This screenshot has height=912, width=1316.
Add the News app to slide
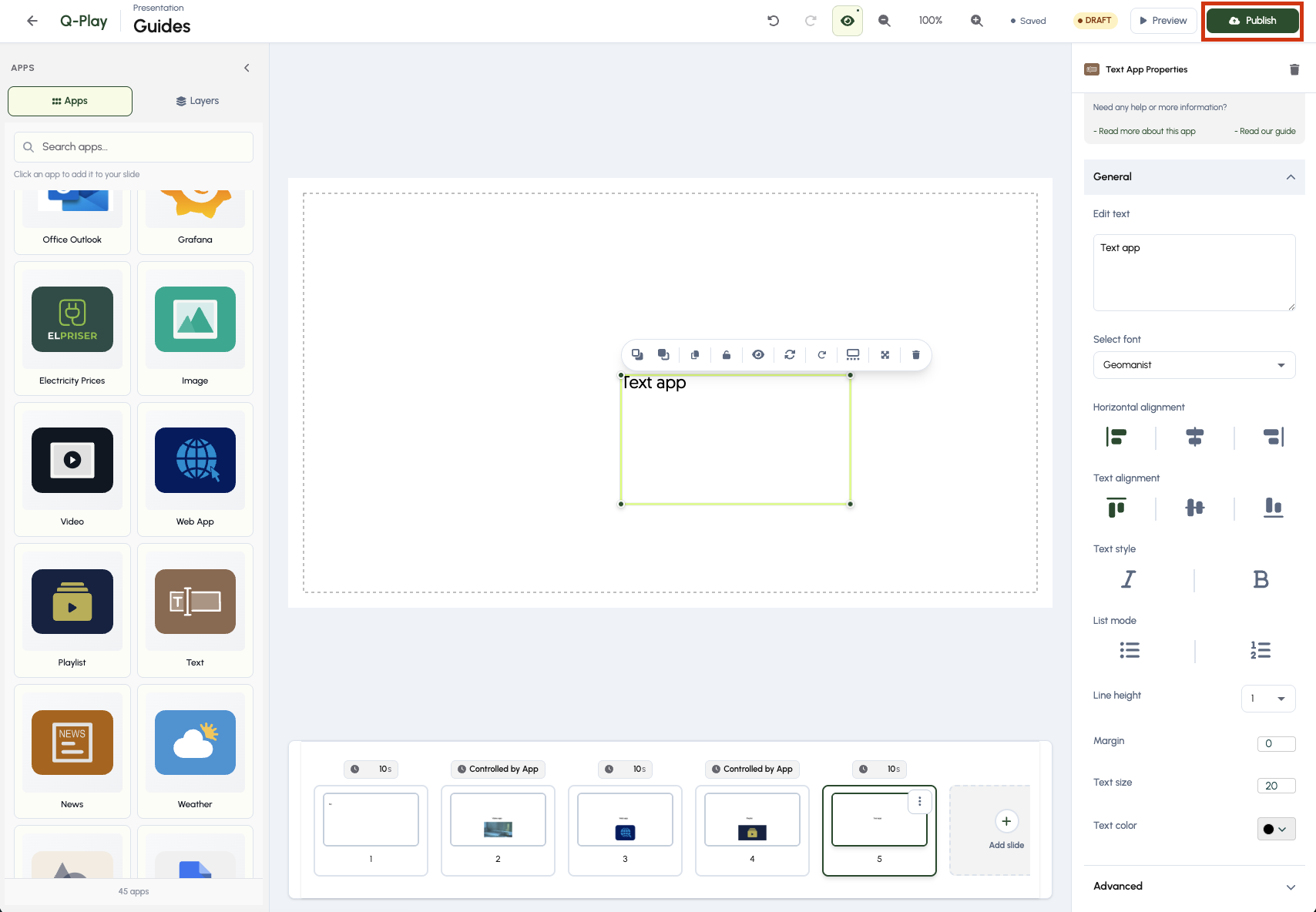[72, 752]
